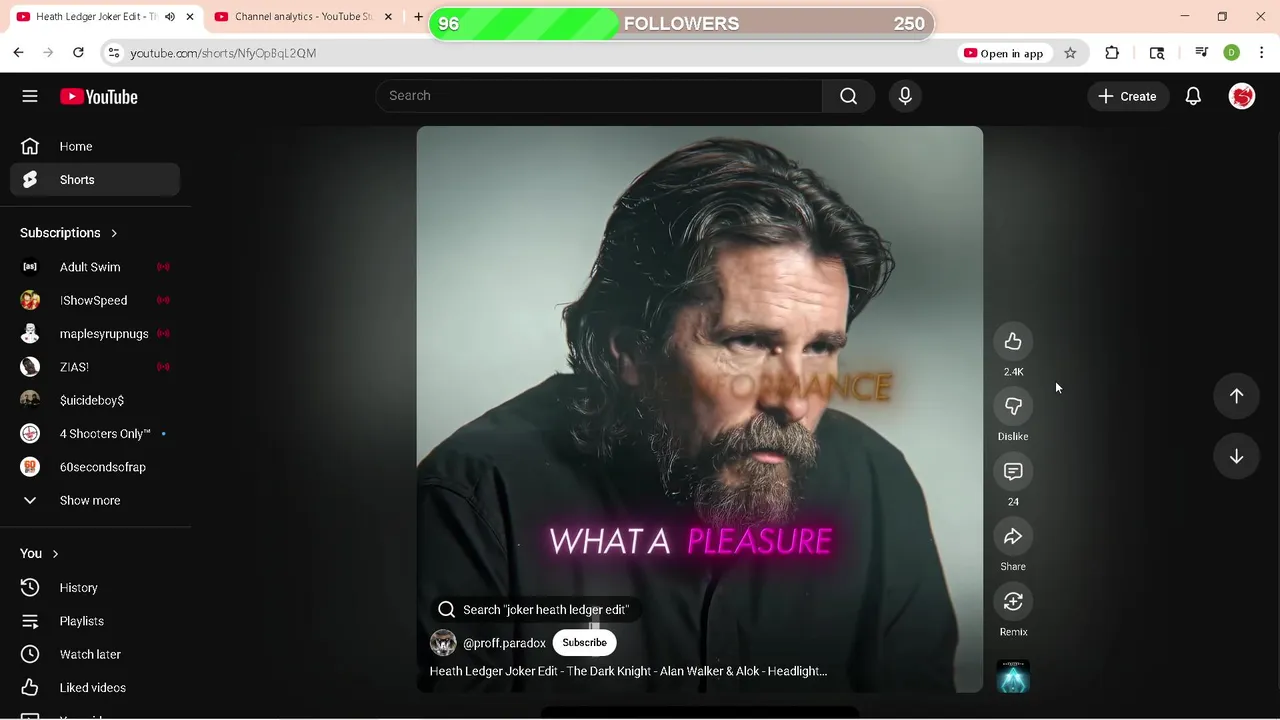Open Playlists in the sidebar
The width and height of the screenshot is (1280, 720).
[95, 621]
